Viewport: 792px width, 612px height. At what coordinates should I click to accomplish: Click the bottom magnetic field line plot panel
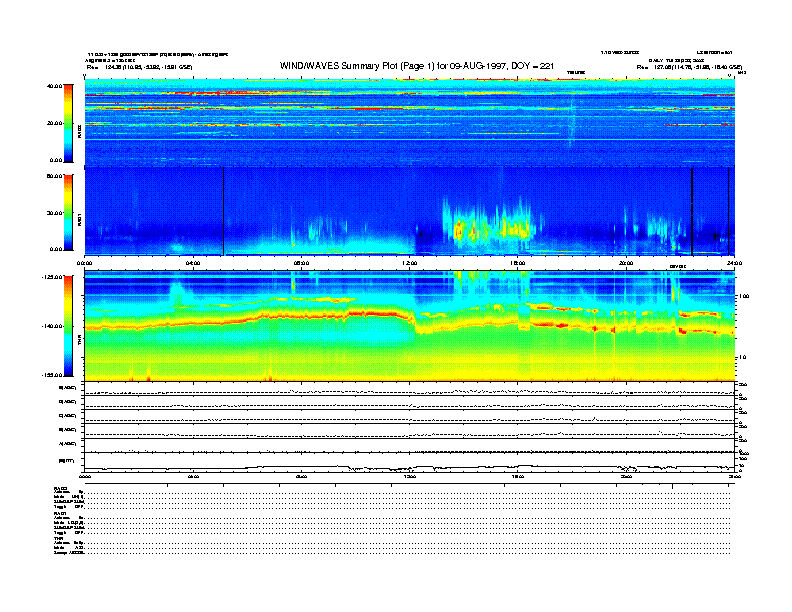[410, 462]
